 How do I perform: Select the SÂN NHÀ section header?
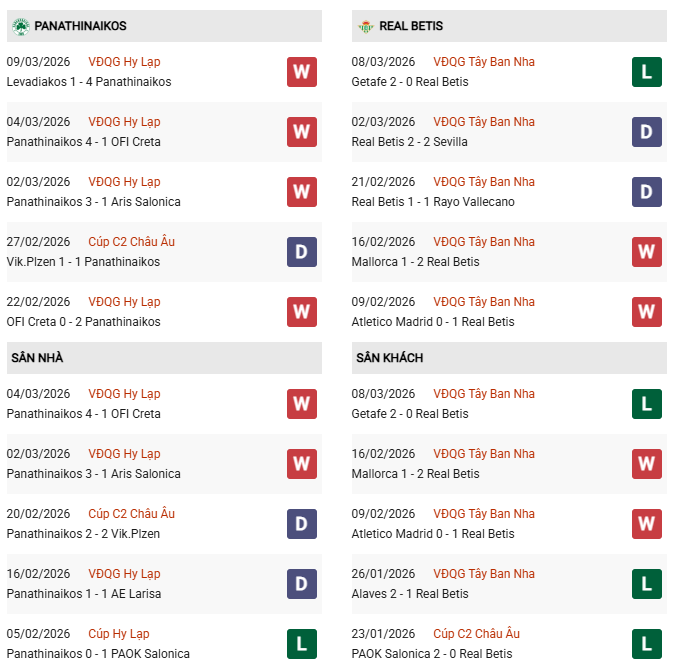tap(37, 358)
